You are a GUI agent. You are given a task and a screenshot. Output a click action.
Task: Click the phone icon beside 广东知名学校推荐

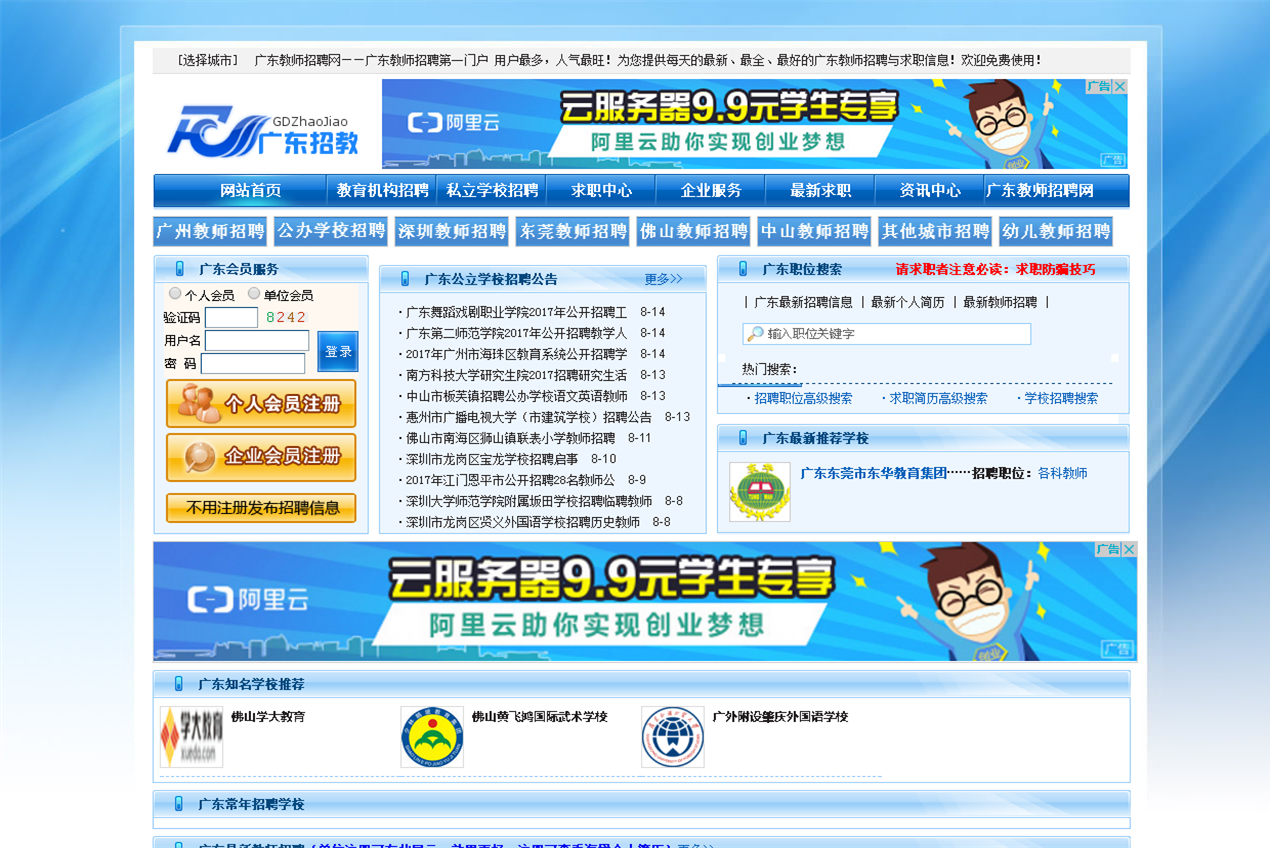click(x=179, y=684)
